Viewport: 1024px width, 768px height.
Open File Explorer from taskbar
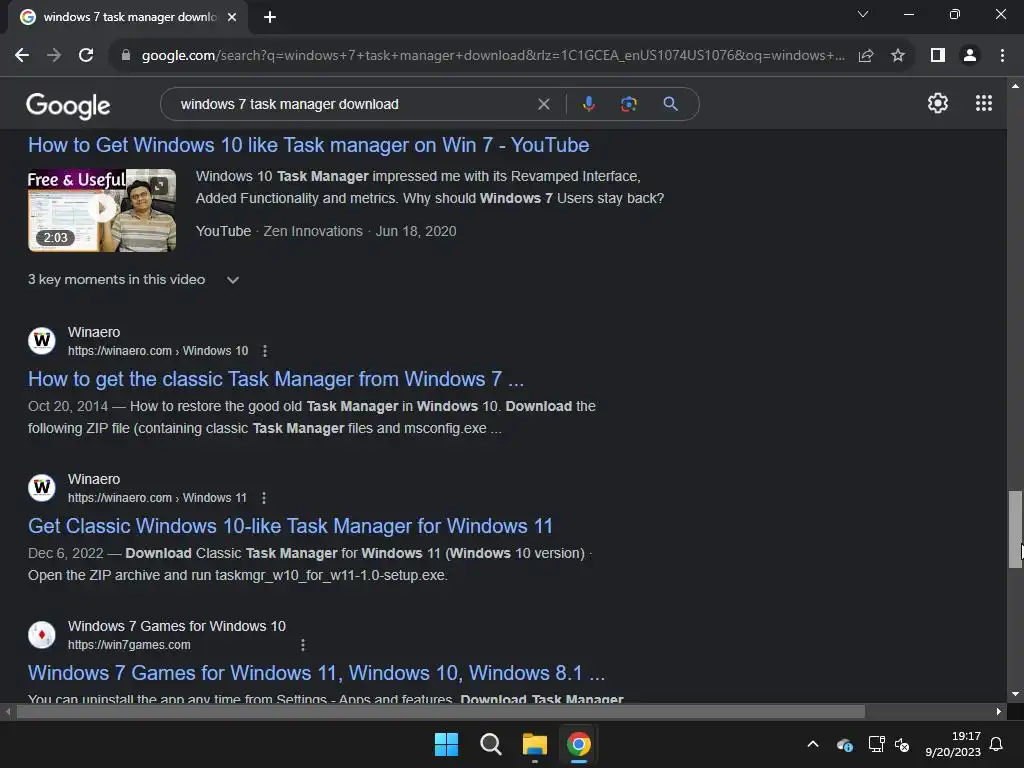coord(535,744)
